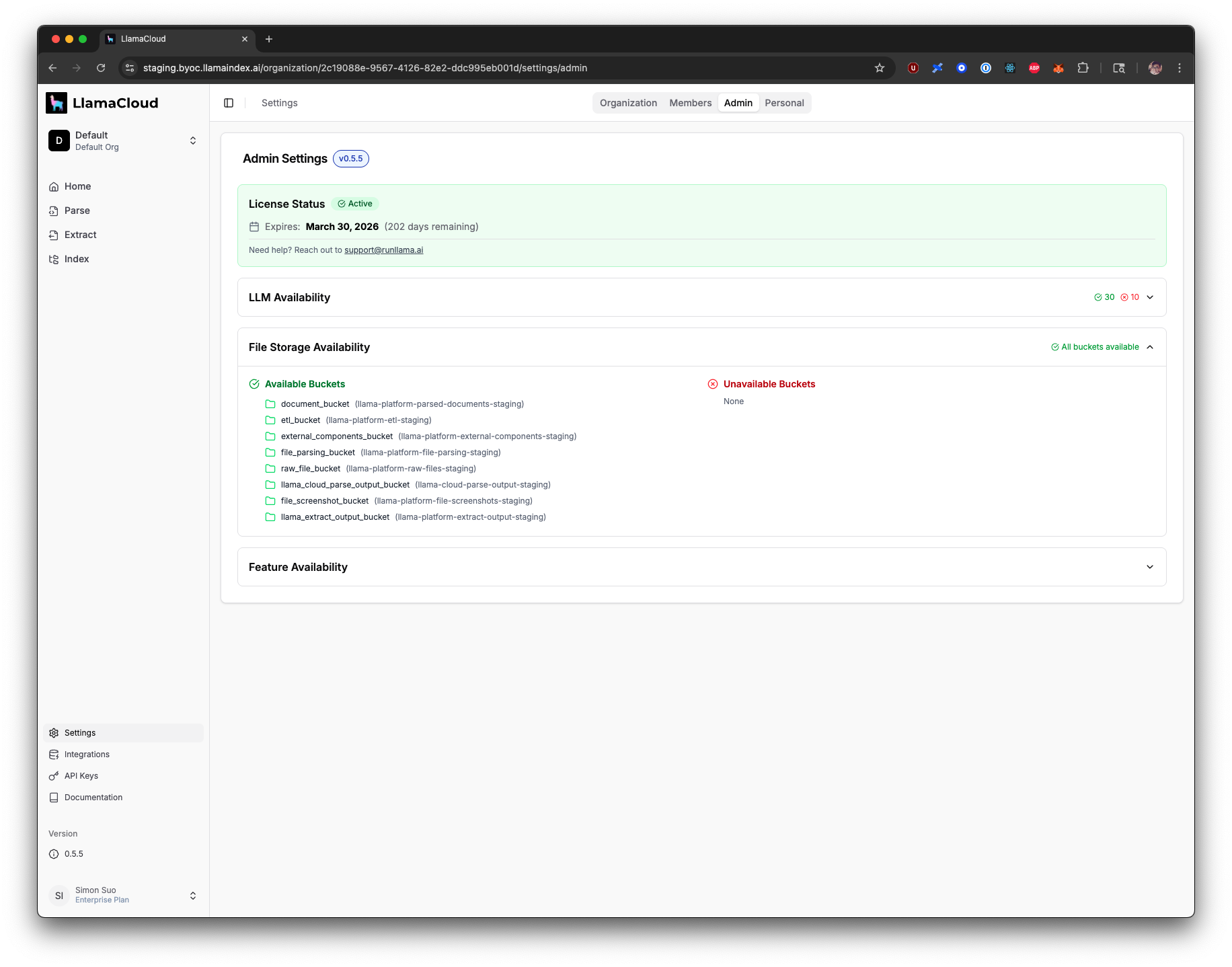Switch to the Members tab
Screen dimensions: 1232x967
690,102
